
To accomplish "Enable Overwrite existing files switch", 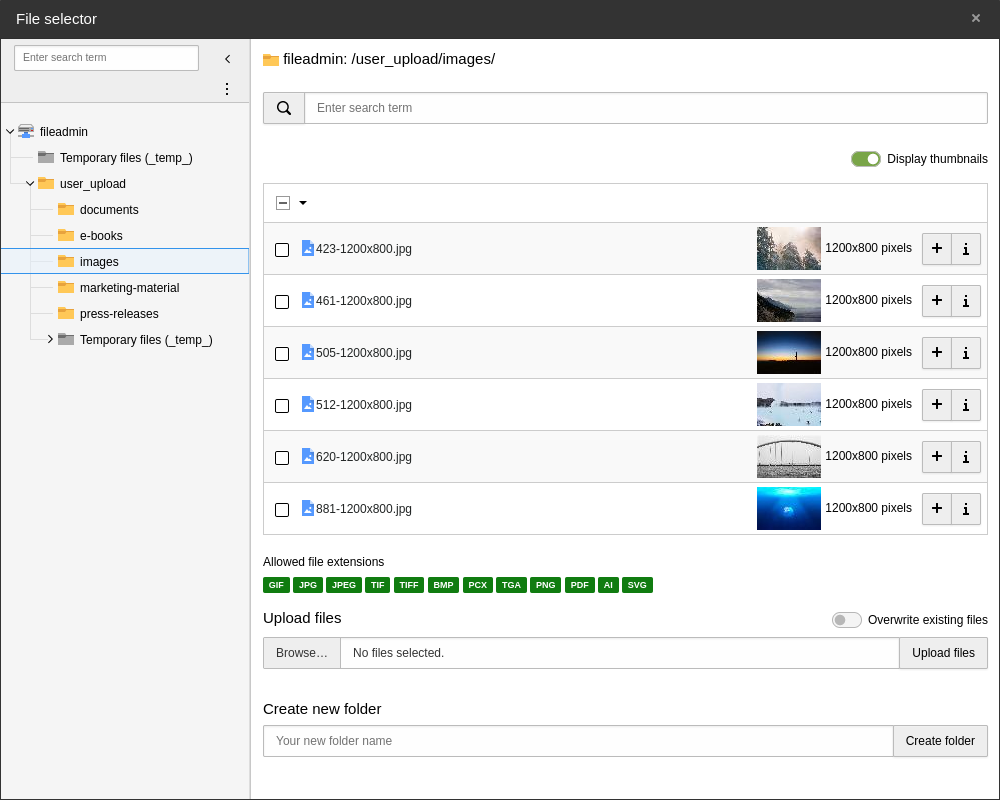I will [846, 620].
